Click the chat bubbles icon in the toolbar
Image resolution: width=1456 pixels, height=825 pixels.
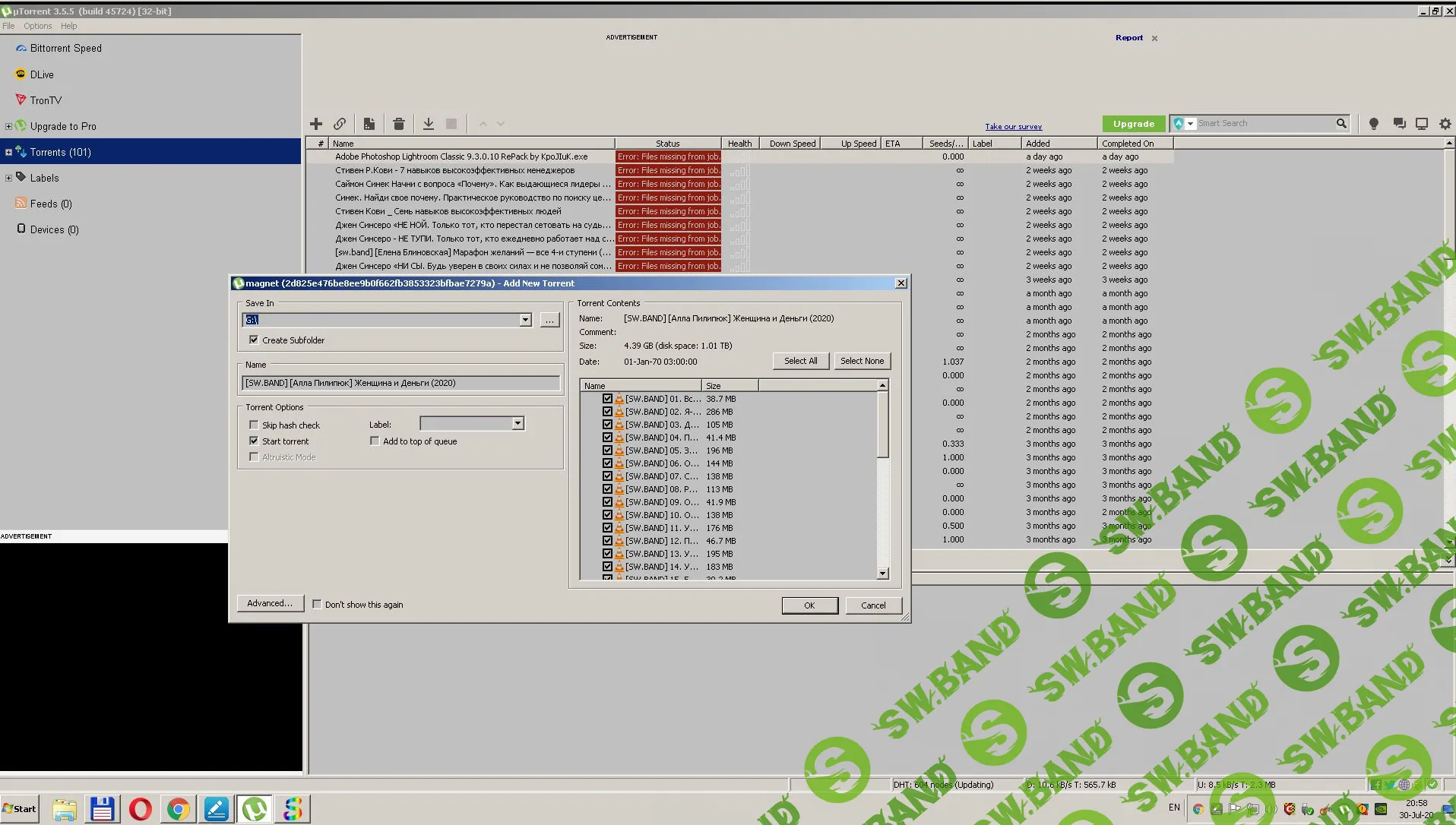[x=1399, y=124]
